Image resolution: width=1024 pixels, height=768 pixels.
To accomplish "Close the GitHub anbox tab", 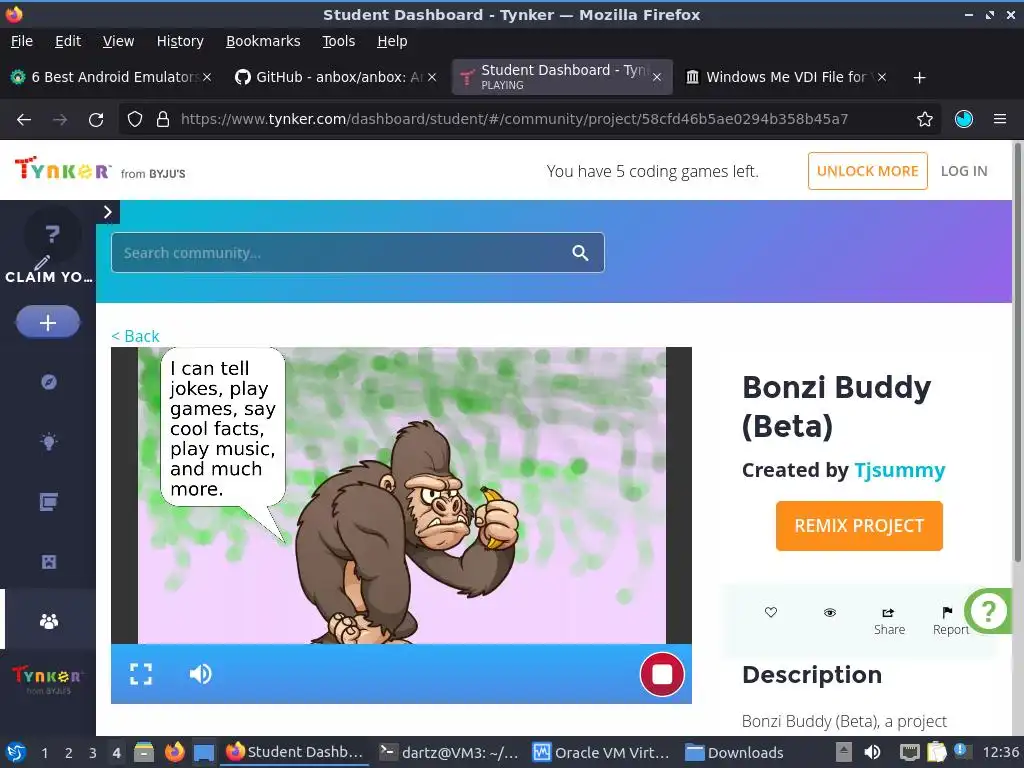I will click(x=432, y=77).
